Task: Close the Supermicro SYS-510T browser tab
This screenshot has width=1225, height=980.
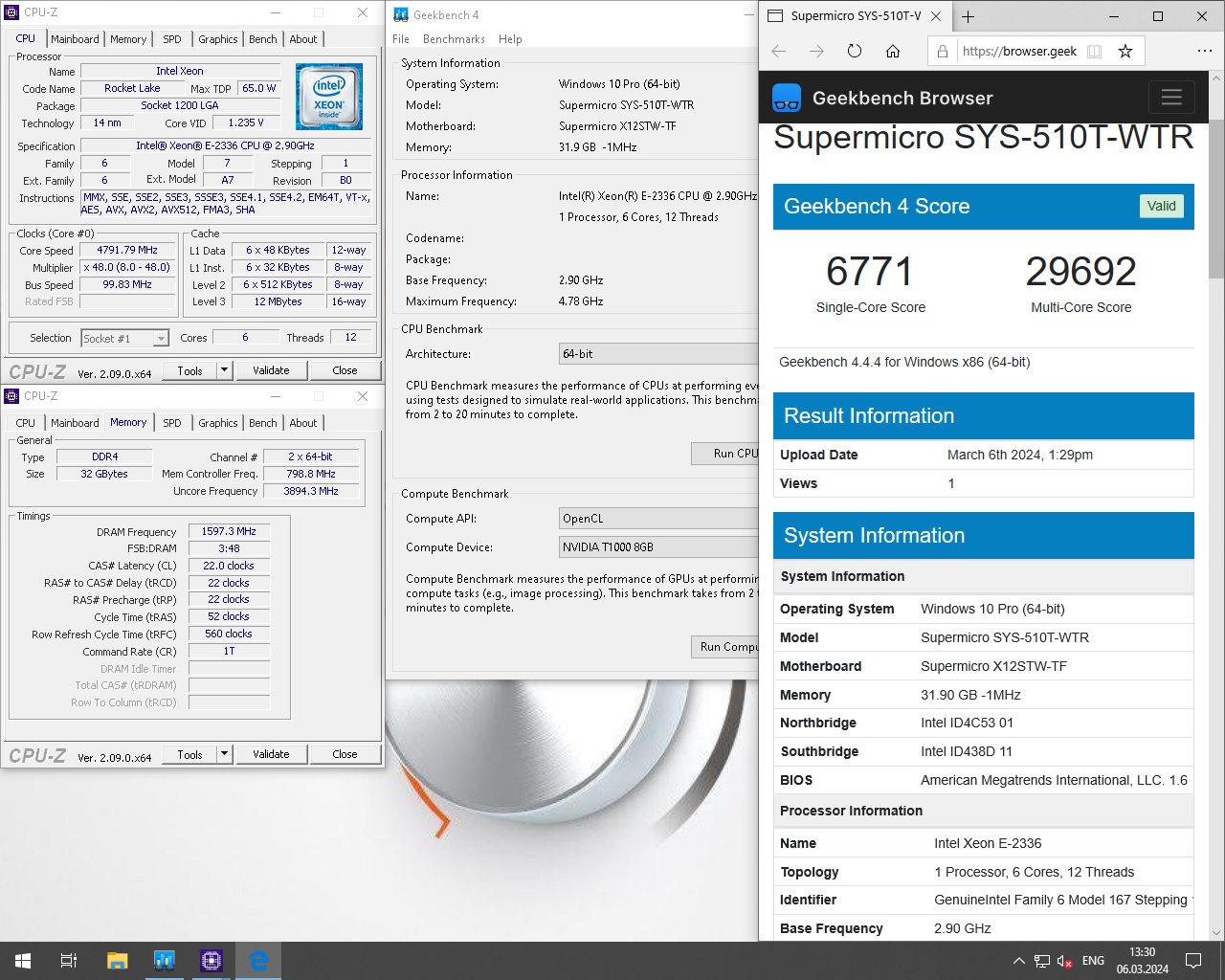Action: point(936,16)
